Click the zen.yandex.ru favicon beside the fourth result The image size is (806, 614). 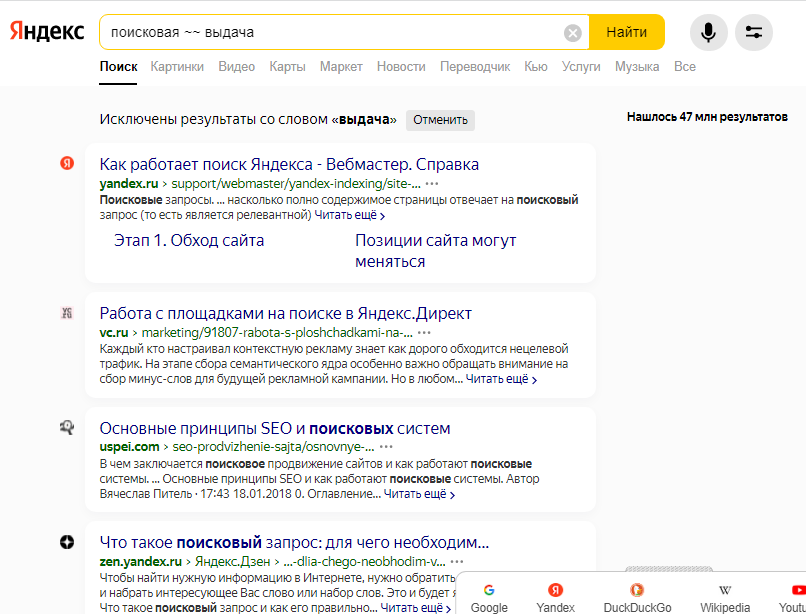pos(67,542)
